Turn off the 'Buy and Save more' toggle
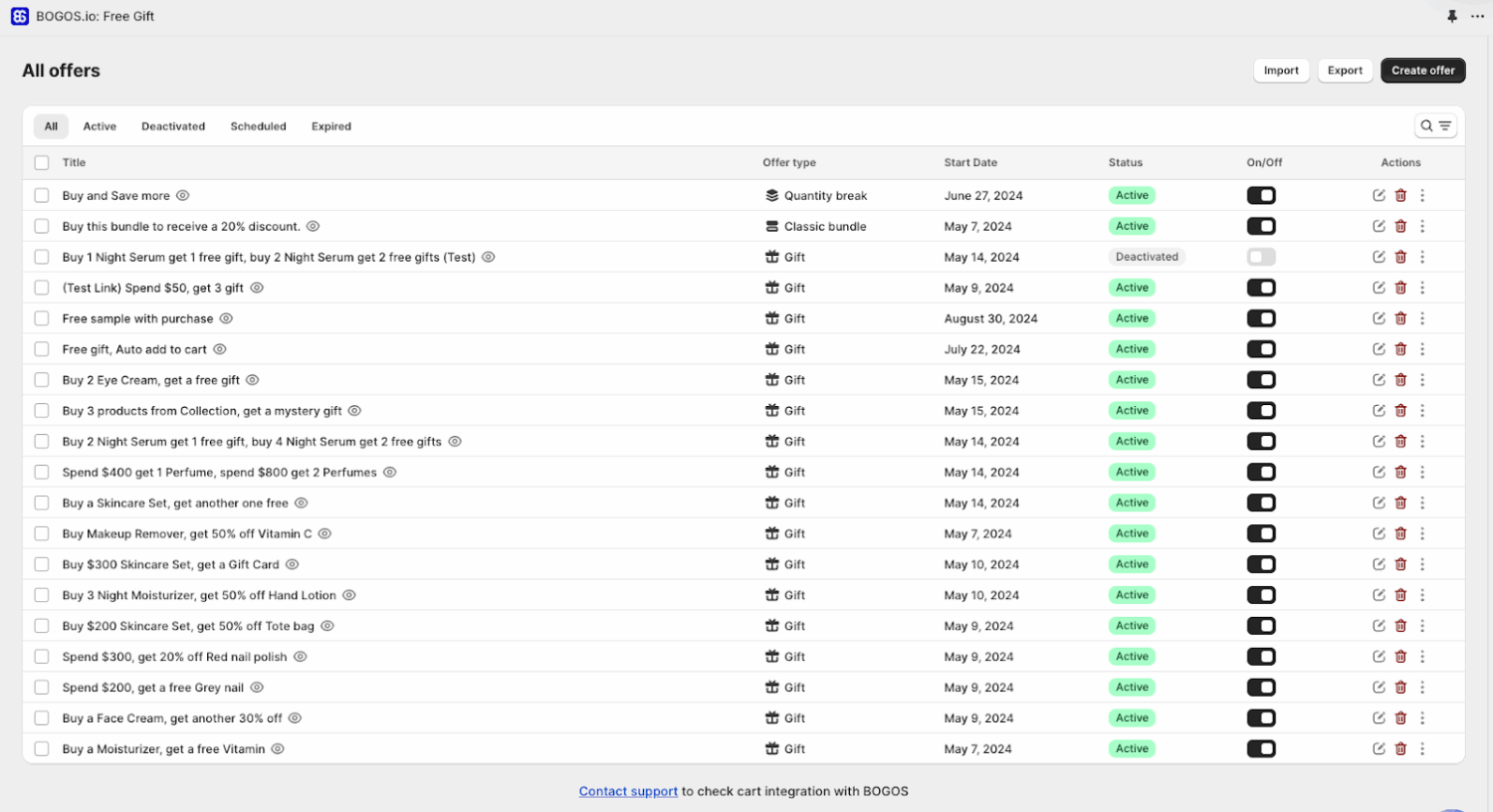Viewport: 1493px width, 812px height. tap(1261, 196)
